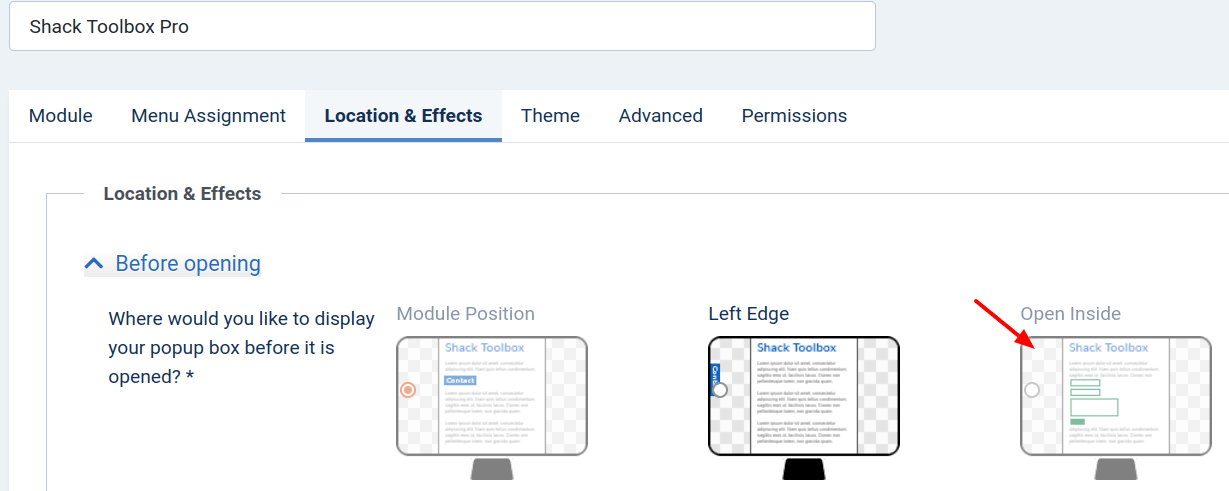Switch to the Module tab
The width and height of the screenshot is (1229, 491).
[61, 116]
